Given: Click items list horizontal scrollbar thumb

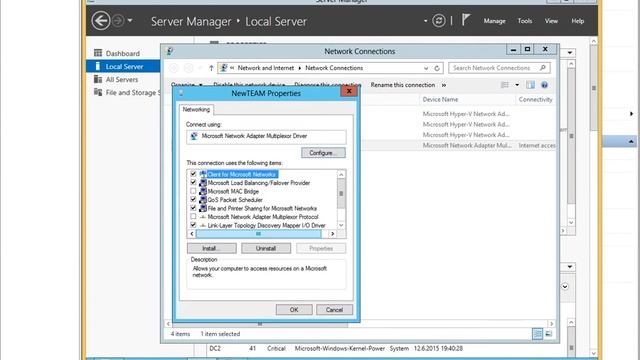Looking at the screenshot, I should tap(258, 234).
